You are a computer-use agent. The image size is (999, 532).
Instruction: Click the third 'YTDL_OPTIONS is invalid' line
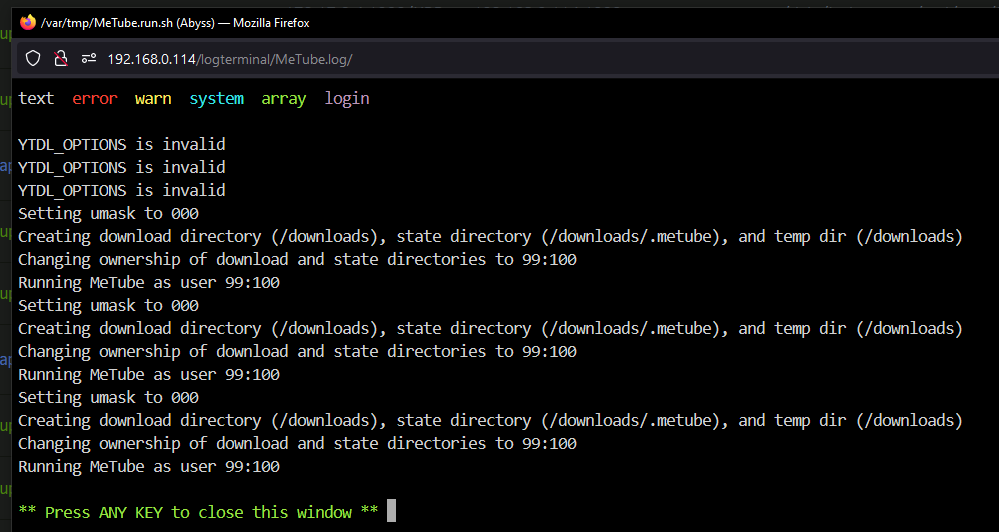pyautogui.click(x=122, y=191)
